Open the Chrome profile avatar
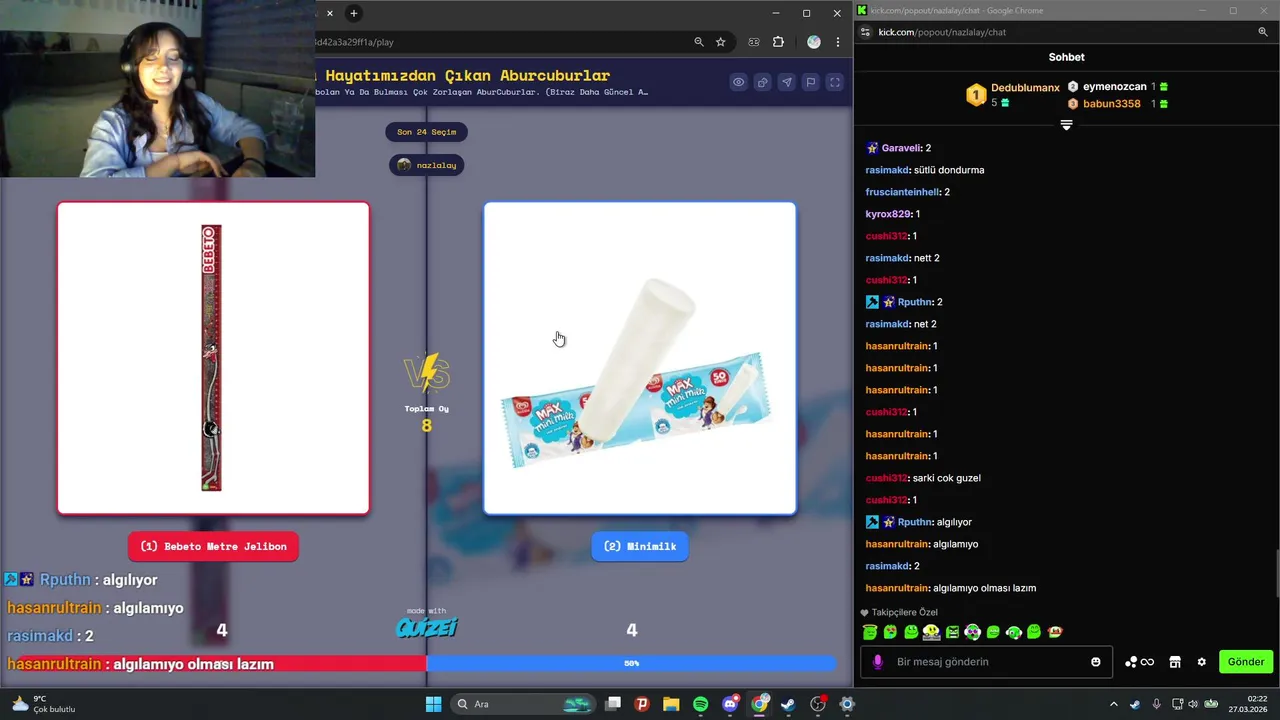 813,42
